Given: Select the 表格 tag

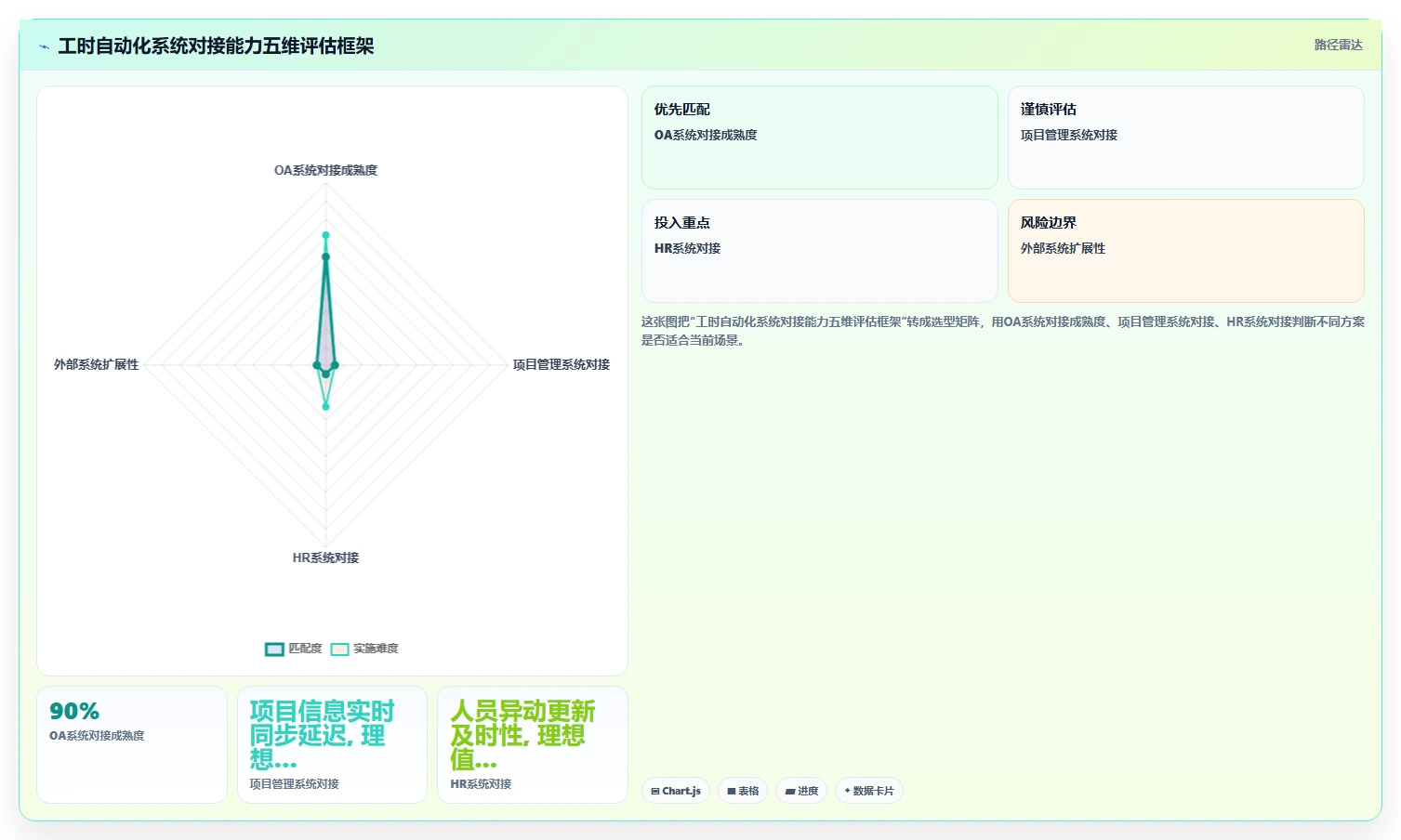Looking at the screenshot, I should click(743, 791).
